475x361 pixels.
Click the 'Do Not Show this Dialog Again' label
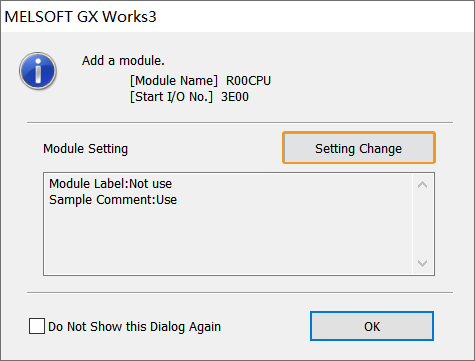[x=134, y=327]
